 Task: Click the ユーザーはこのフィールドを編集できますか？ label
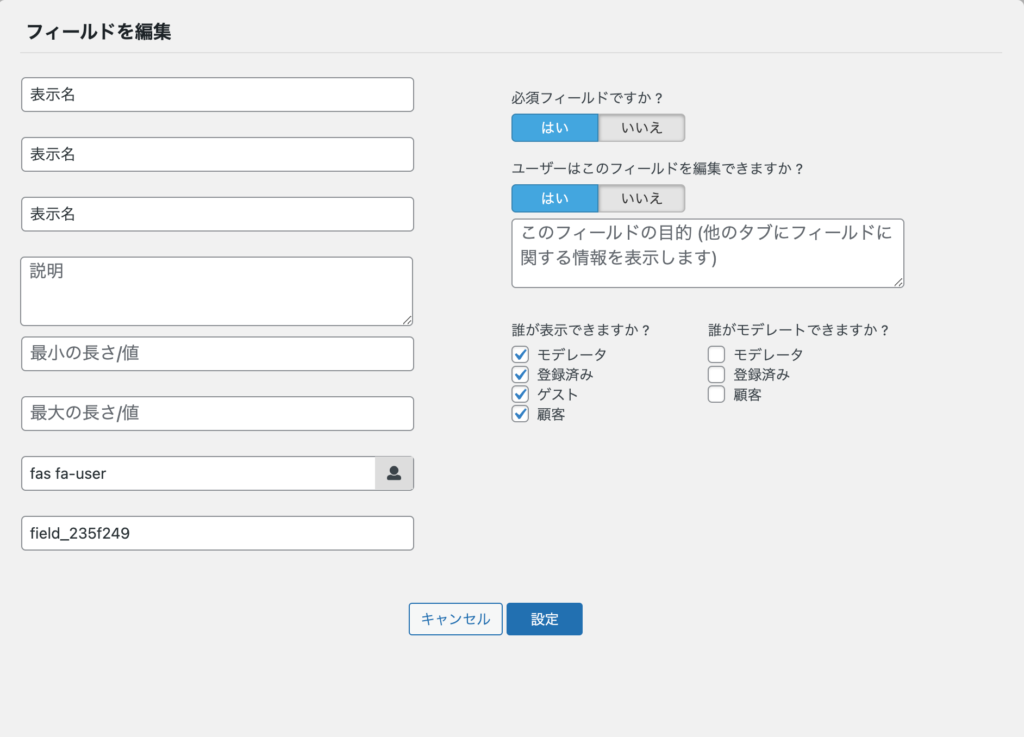point(658,168)
